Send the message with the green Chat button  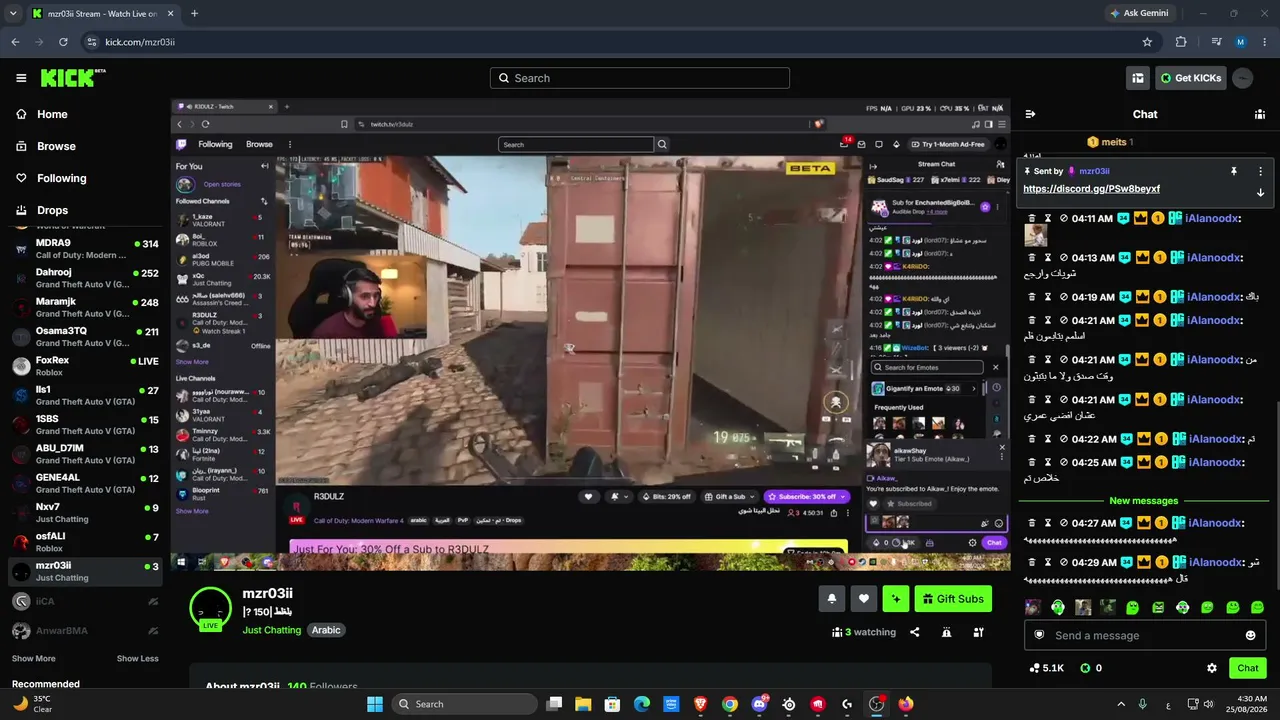click(x=1248, y=668)
